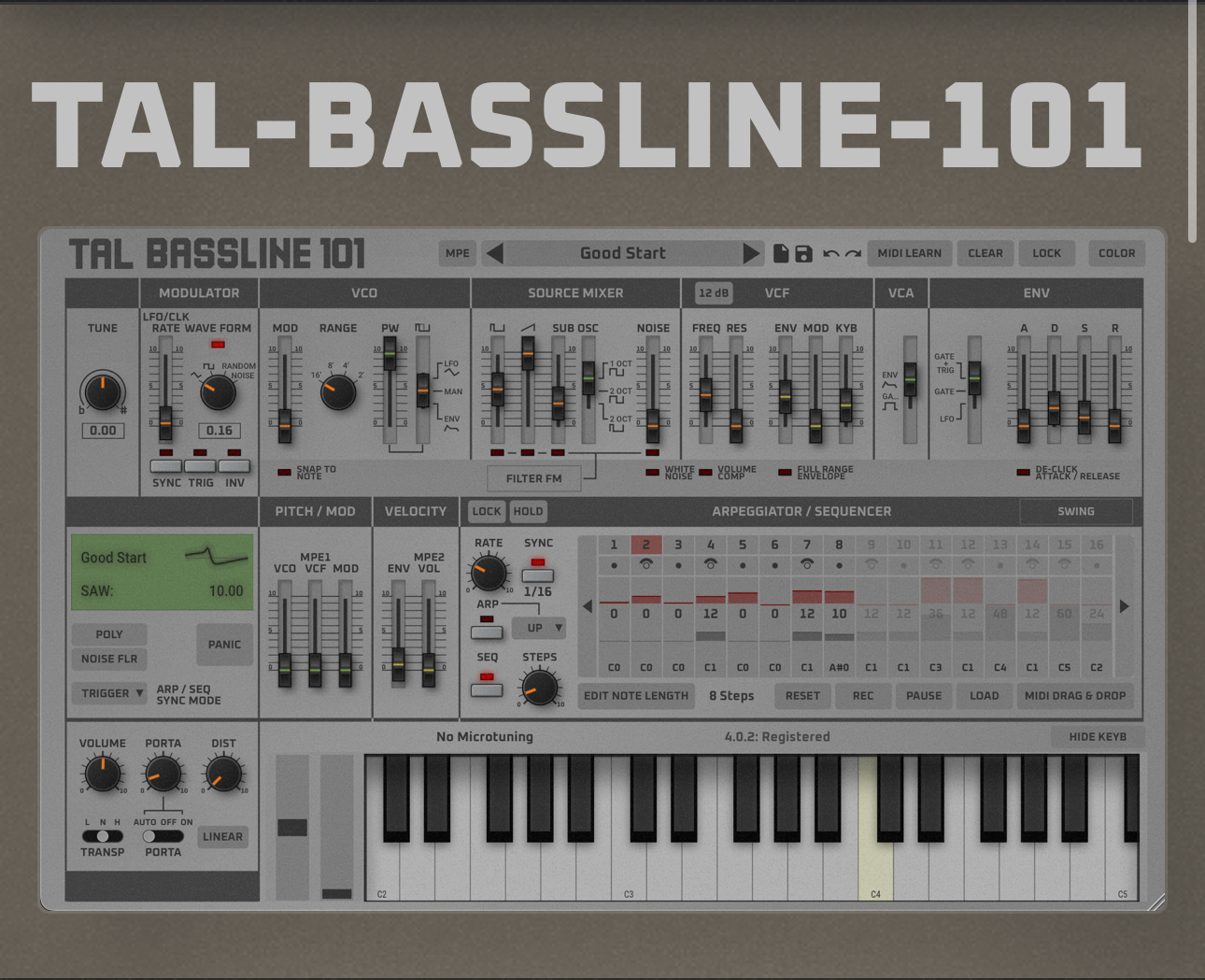Click EDIT NOTE LENGTH
Viewport: 1205px width, 980px height.
636,695
